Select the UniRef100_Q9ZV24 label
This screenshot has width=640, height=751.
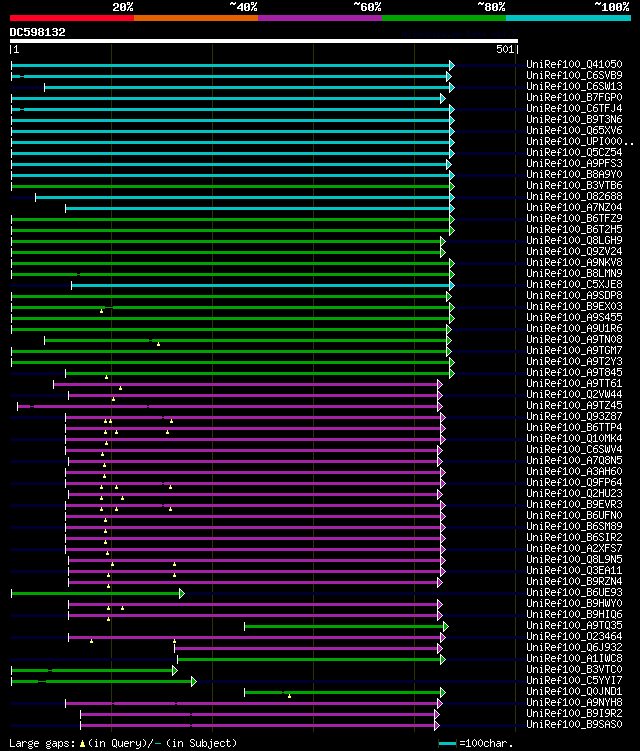(574, 251)
